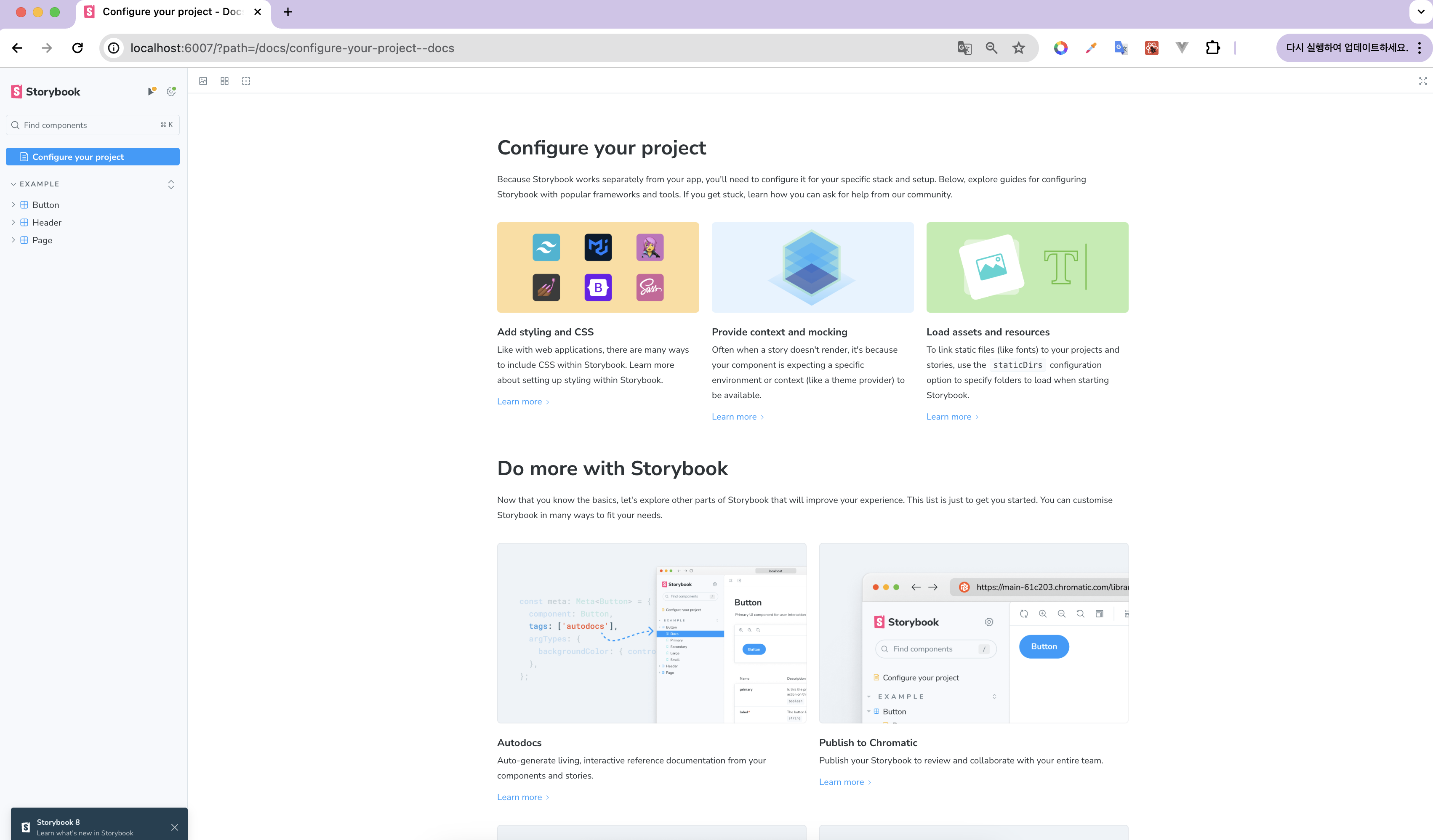Screen dimensions: 1433x840
Task: Expand the Button component tree chevron
Action: pyautogui.click(x=13, y=205)
